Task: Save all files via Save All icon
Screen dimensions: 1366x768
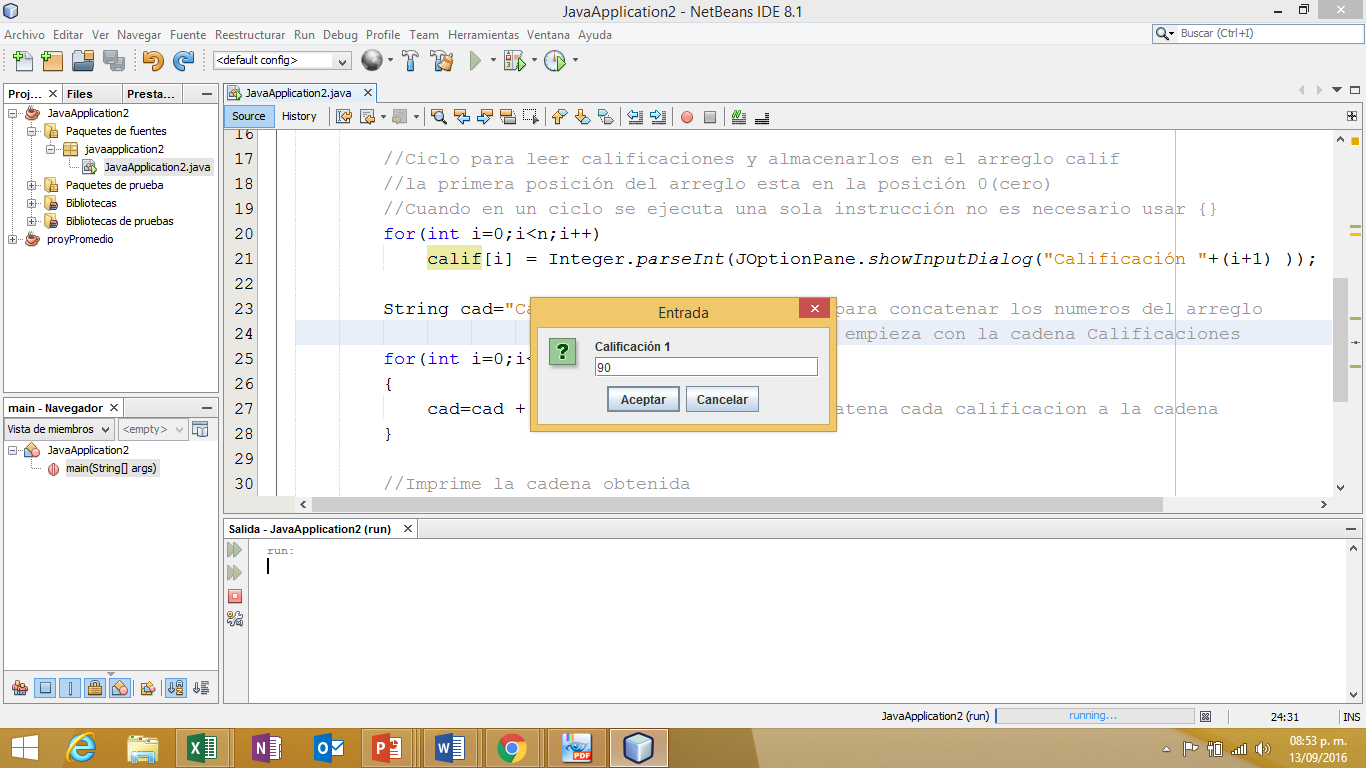Action: coord(114,60)
